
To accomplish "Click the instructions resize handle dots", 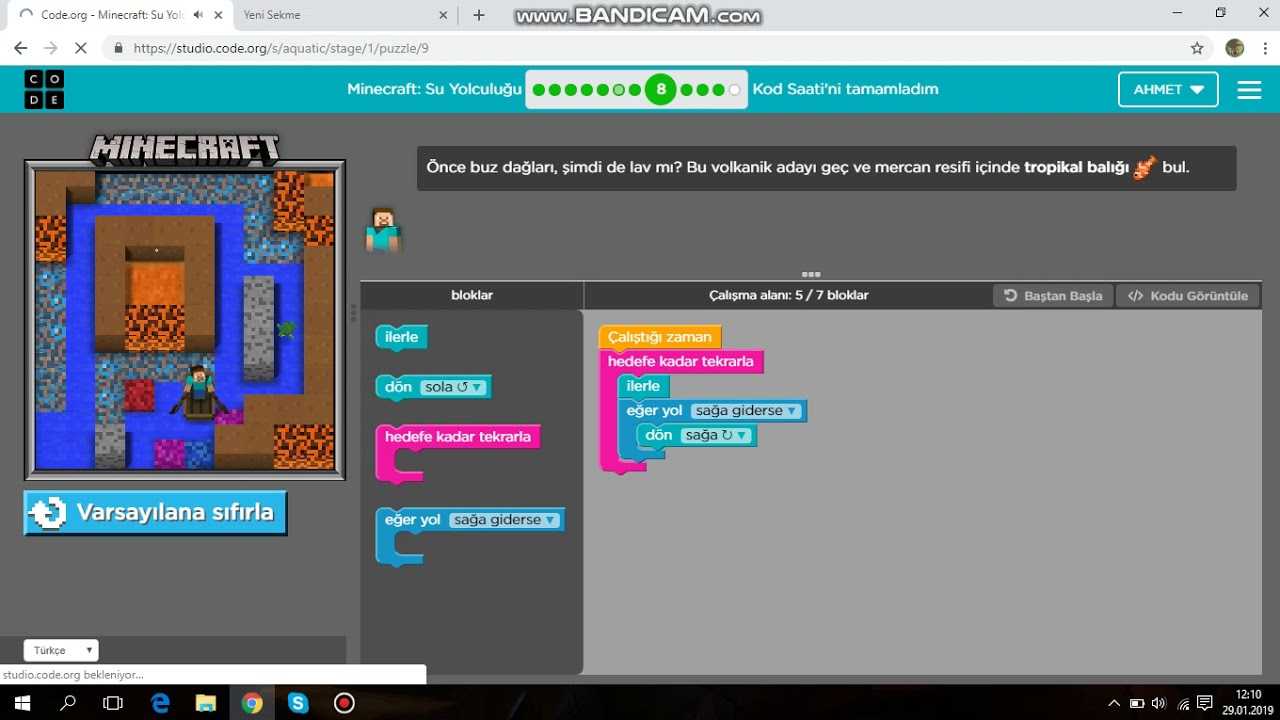I will pos(811,274).
